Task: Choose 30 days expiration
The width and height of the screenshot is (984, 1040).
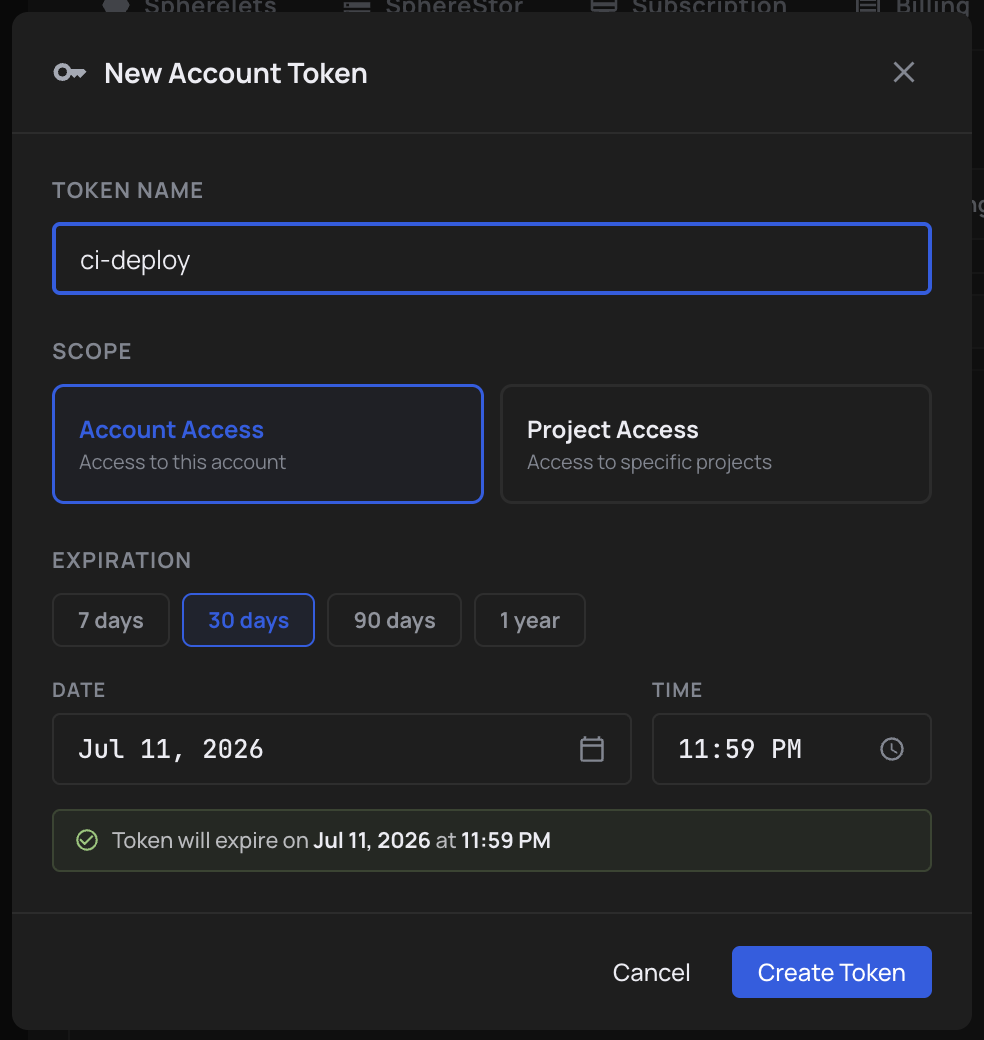Action: [248, 620]
